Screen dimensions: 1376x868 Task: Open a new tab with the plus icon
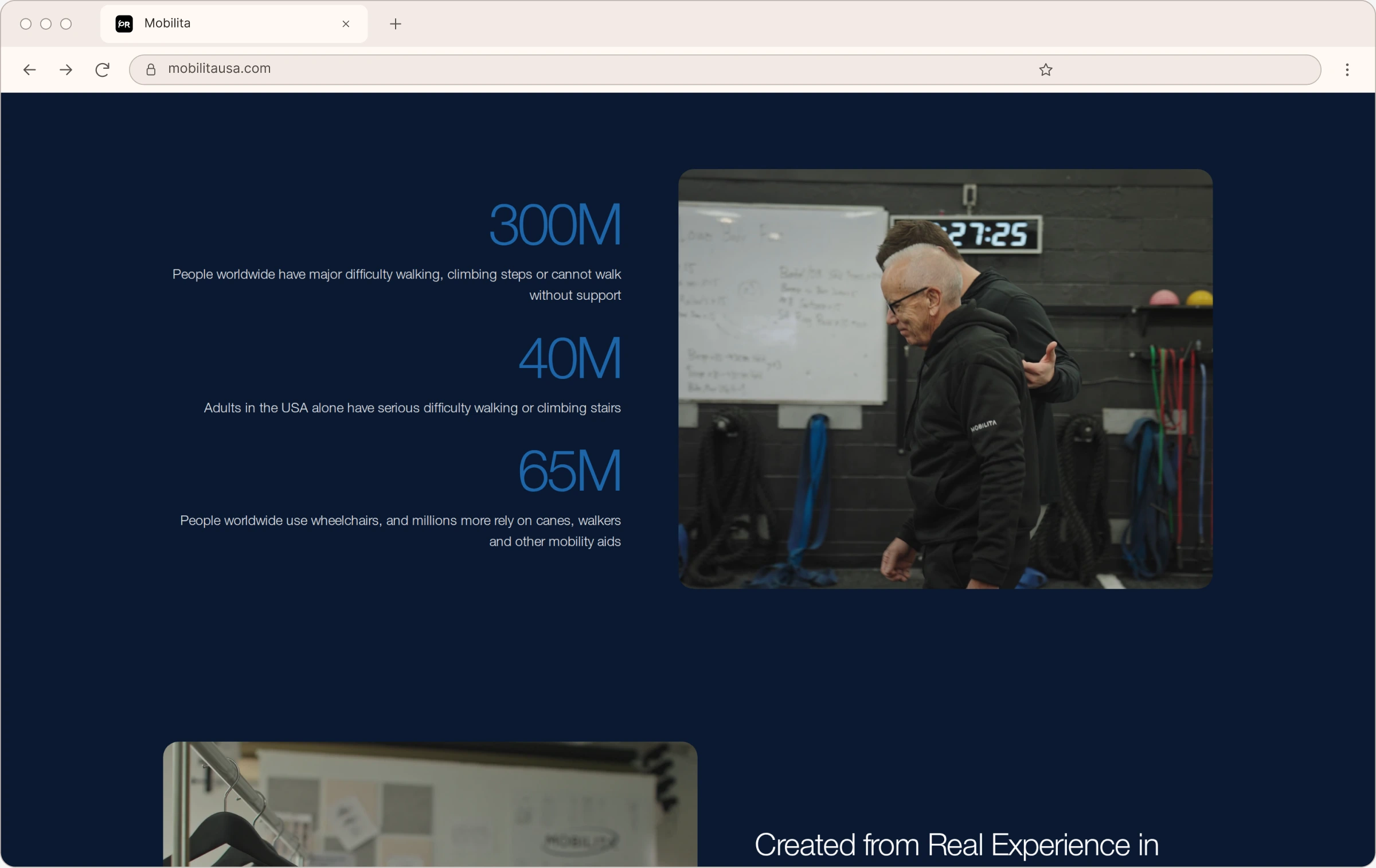coord(395,24)
